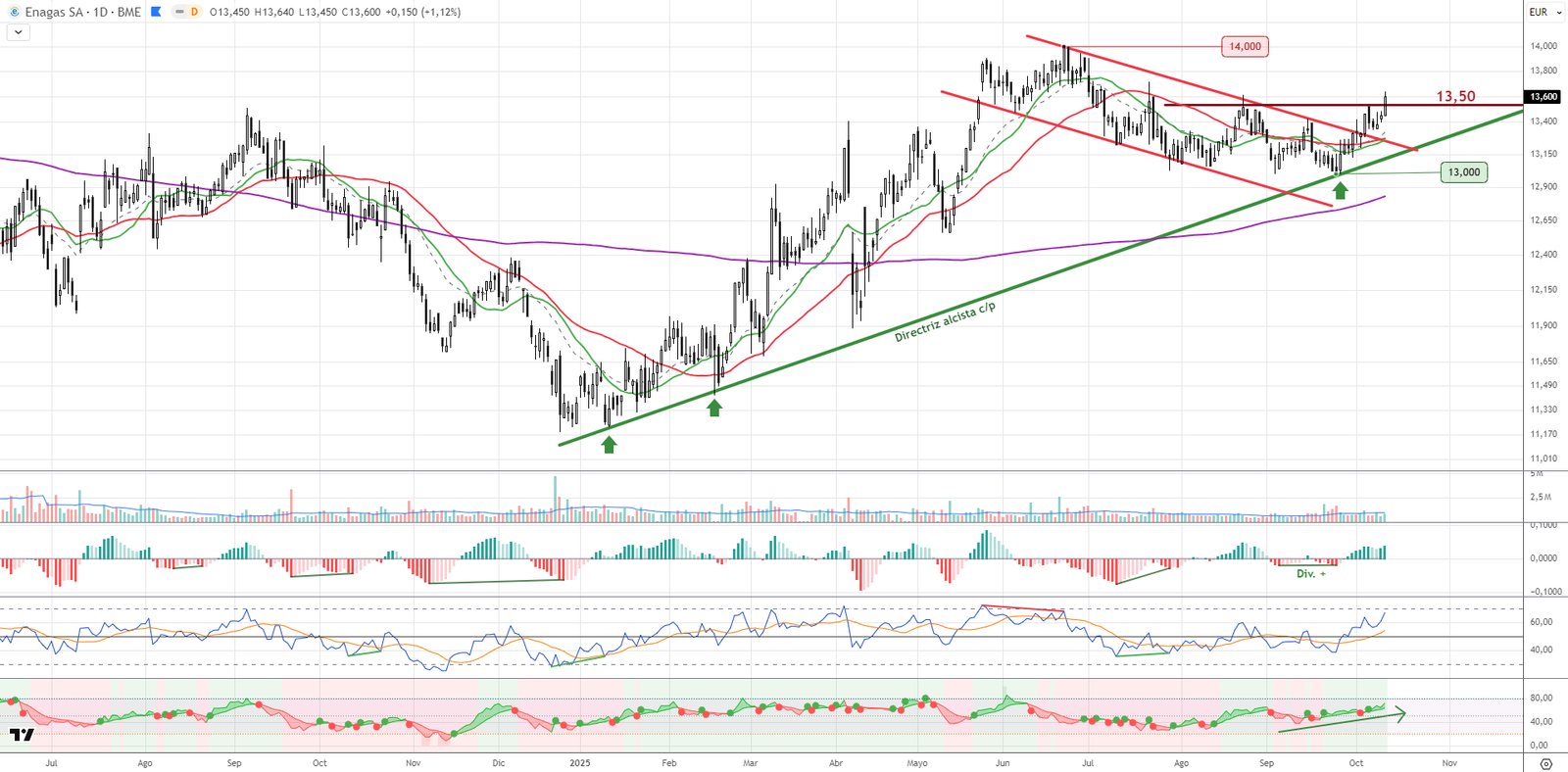
Task: Click the grey dash market status indicator
Action: (179, 12)
